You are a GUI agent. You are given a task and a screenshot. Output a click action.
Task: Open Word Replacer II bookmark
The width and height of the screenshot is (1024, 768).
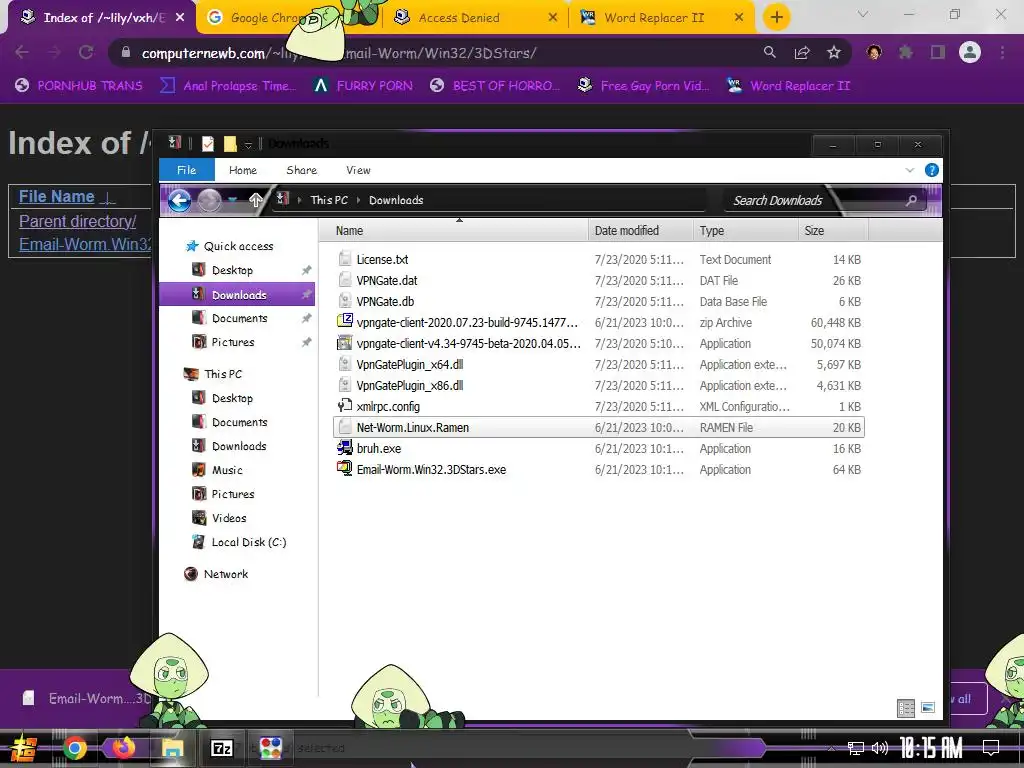tap(789, 86)
